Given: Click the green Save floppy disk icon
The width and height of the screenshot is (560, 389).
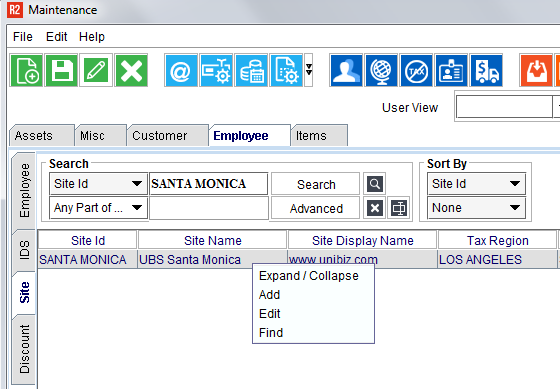Looking at the screenshot, I should pos(61,70).
